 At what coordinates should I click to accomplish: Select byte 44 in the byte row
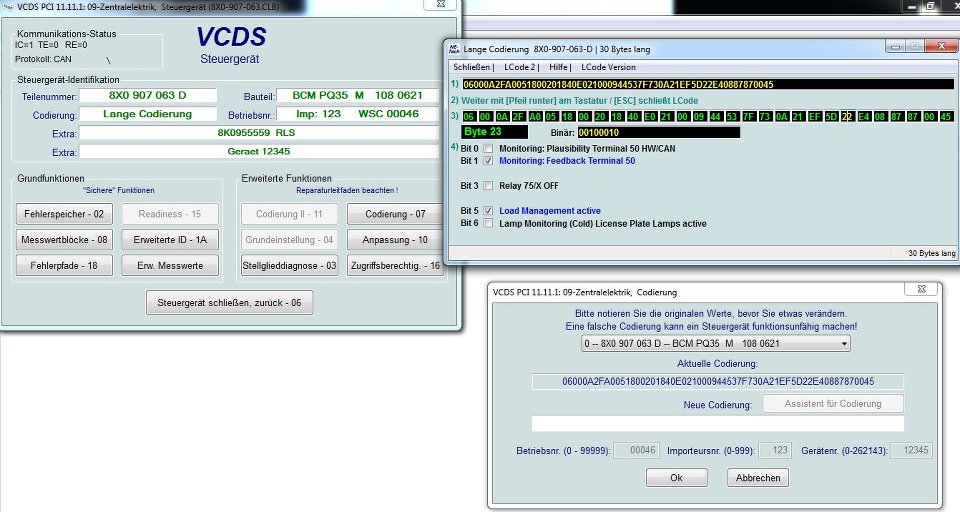click(715, 116)
